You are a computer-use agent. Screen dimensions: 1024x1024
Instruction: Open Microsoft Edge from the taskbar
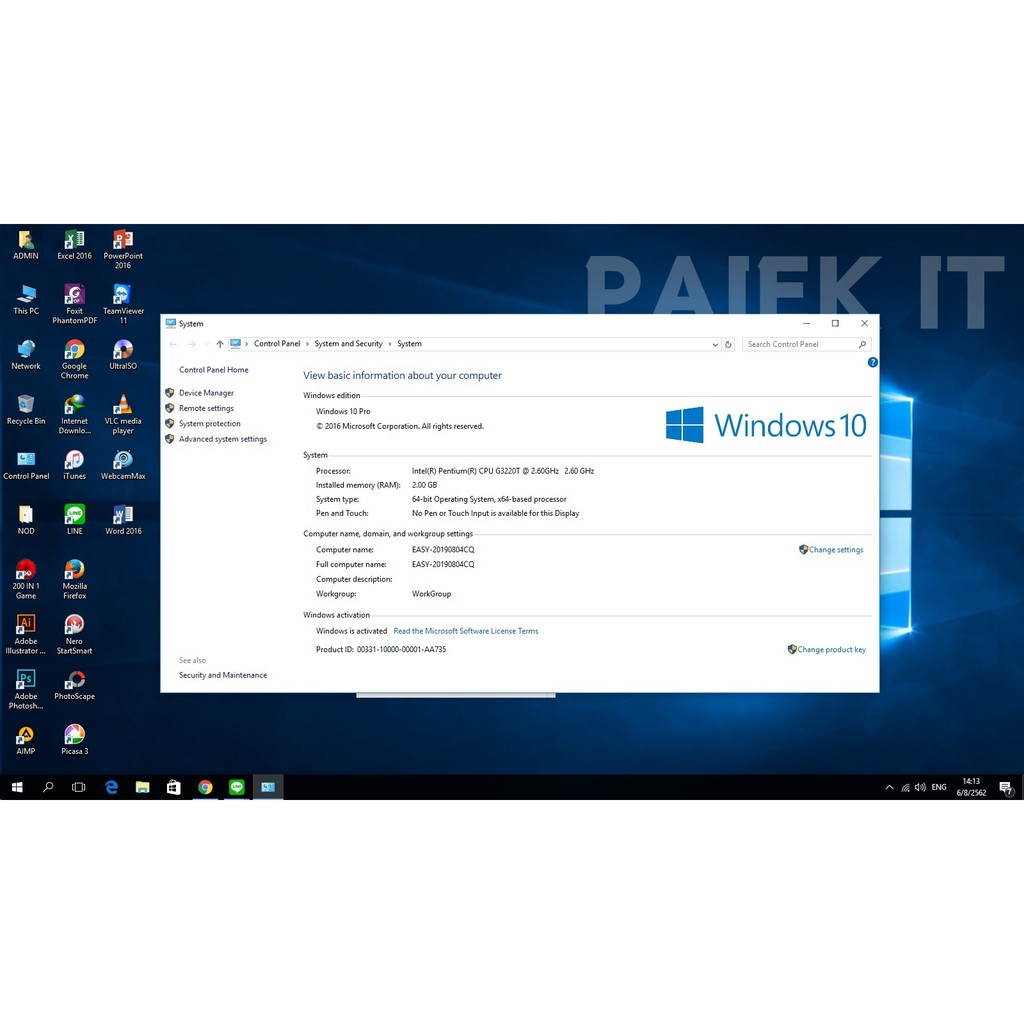[112, 787]
